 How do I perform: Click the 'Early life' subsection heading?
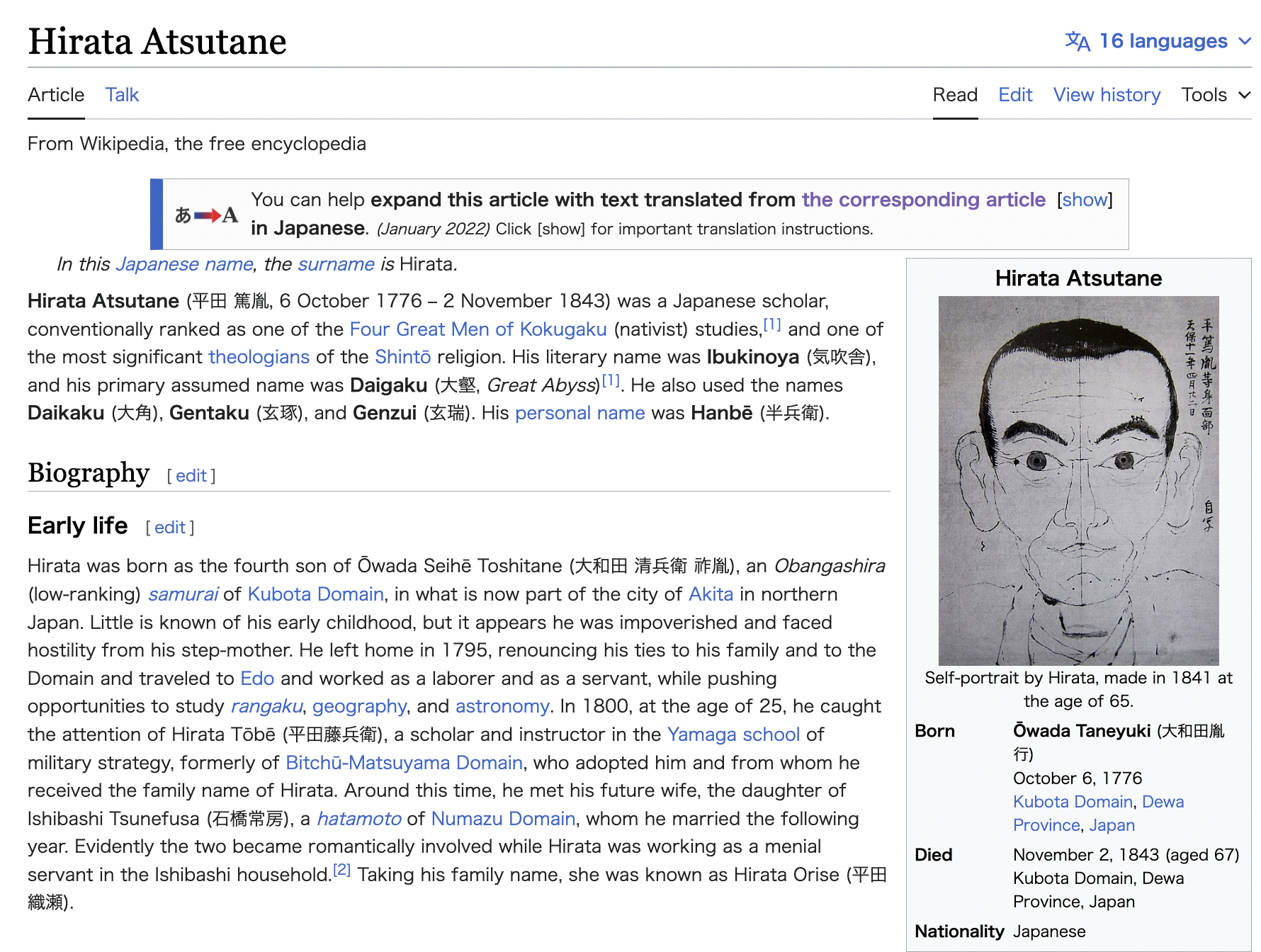coord(78,526)
